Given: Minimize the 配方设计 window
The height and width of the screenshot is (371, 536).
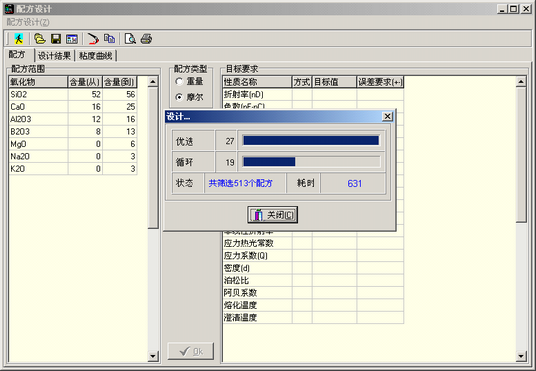Looking at the screenshot, I should coord(502,9).
